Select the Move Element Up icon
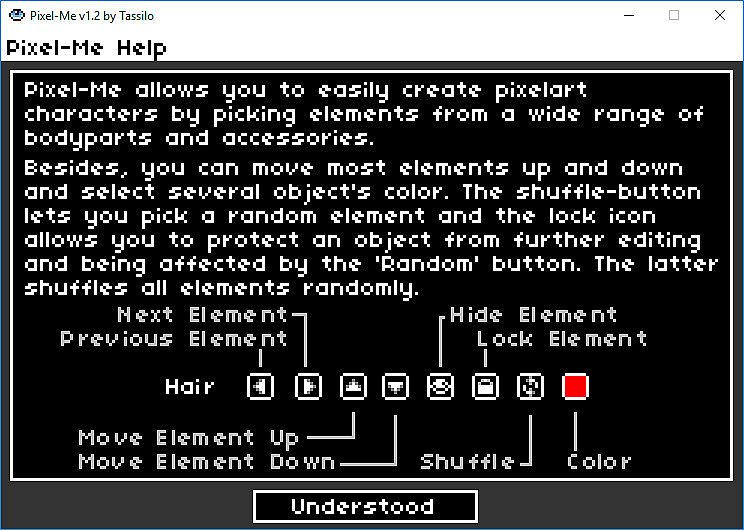 [353, 386]
